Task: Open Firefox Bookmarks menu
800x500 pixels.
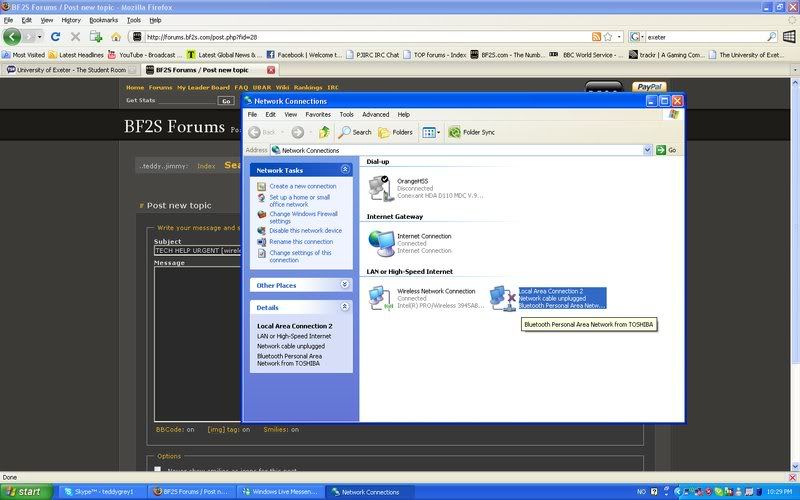Action: point(104,20)
